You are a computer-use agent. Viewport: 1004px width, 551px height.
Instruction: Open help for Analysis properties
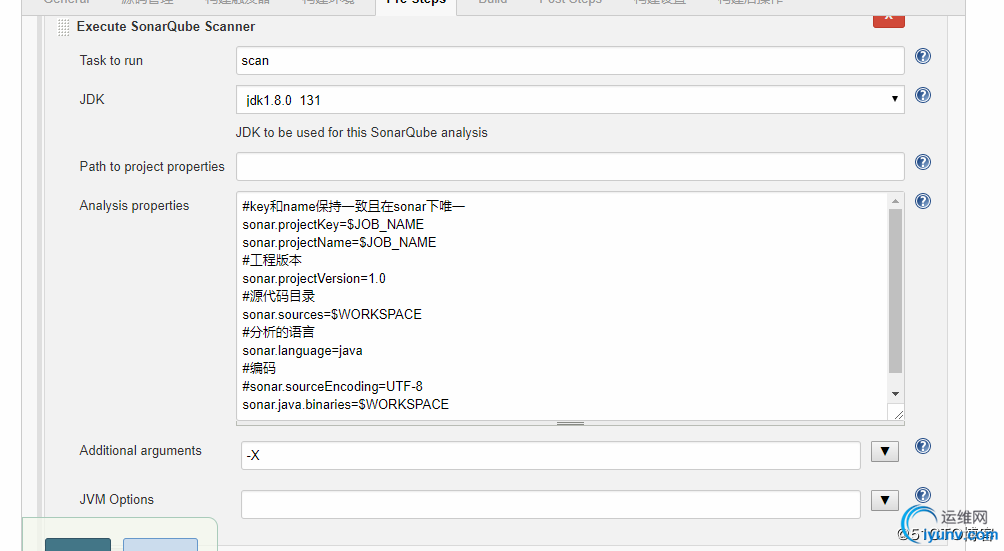tap(923, 201)
